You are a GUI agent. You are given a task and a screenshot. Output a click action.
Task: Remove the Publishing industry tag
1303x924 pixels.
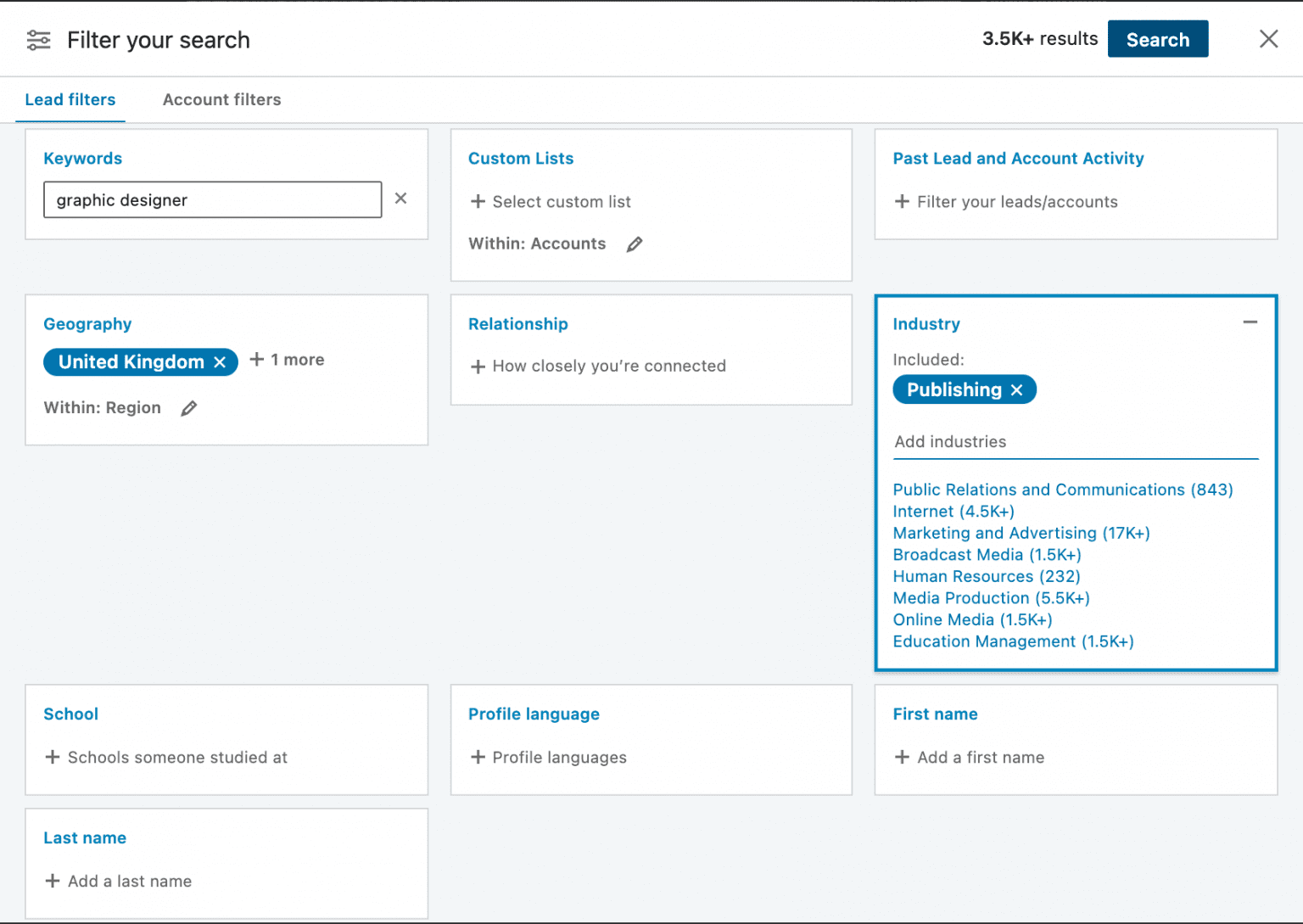coord(1017,390)
